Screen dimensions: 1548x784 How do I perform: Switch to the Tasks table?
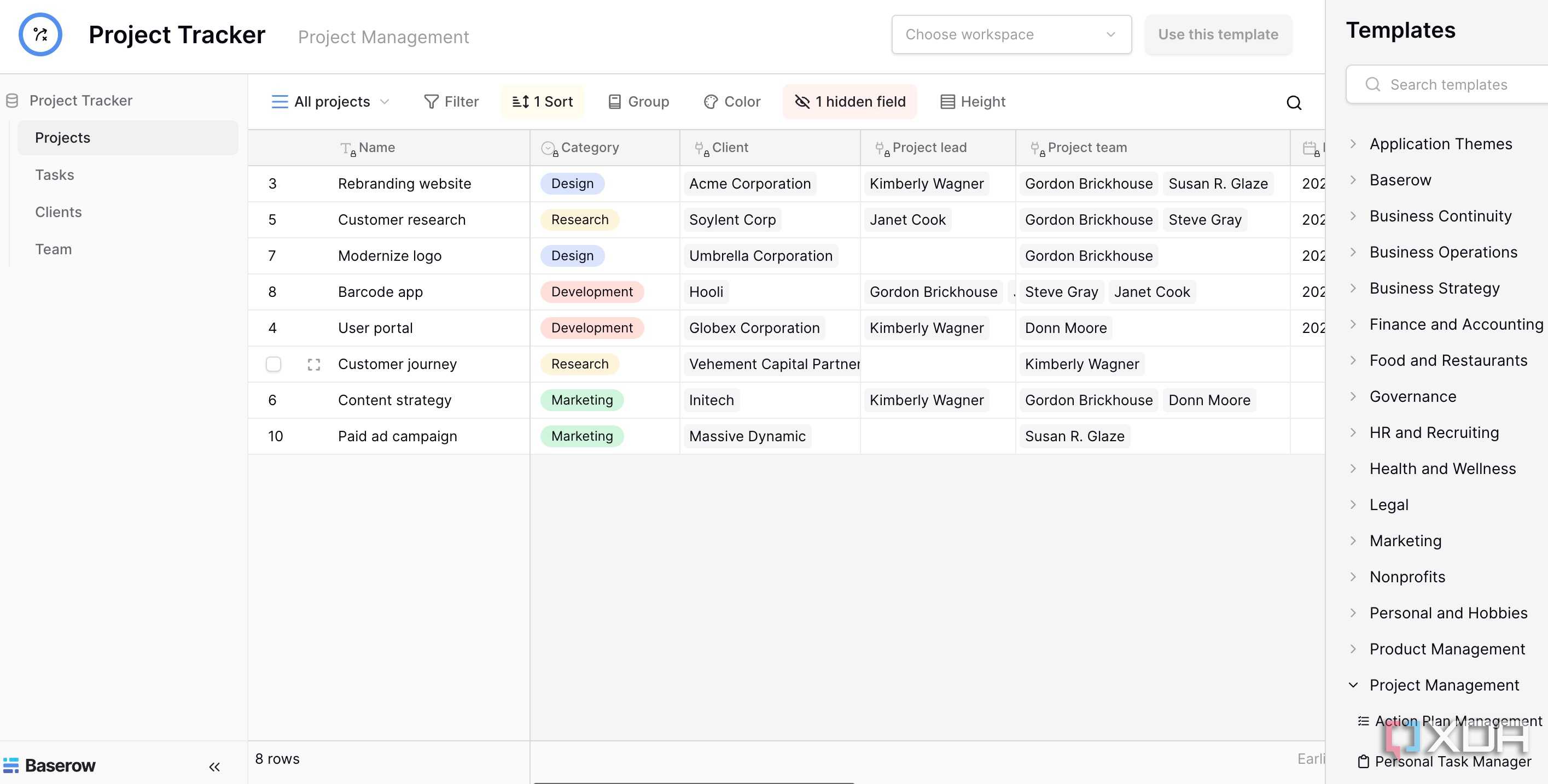pyautogui.click(x=55, y=175)
